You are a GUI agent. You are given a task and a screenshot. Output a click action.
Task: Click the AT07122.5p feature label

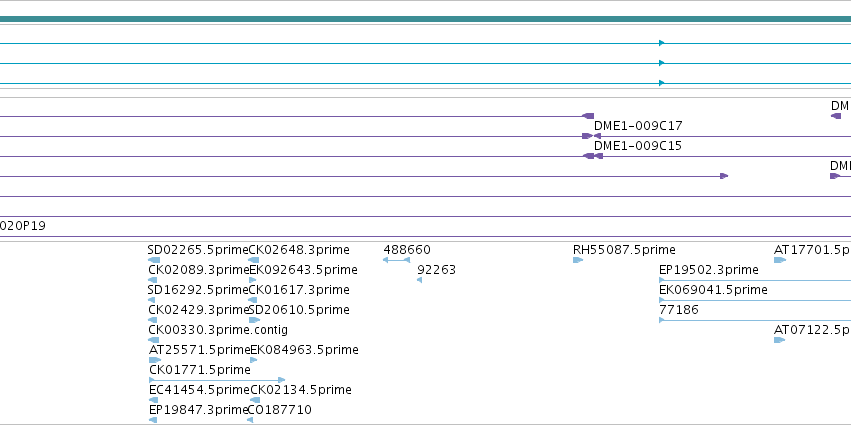pos(812,330)
